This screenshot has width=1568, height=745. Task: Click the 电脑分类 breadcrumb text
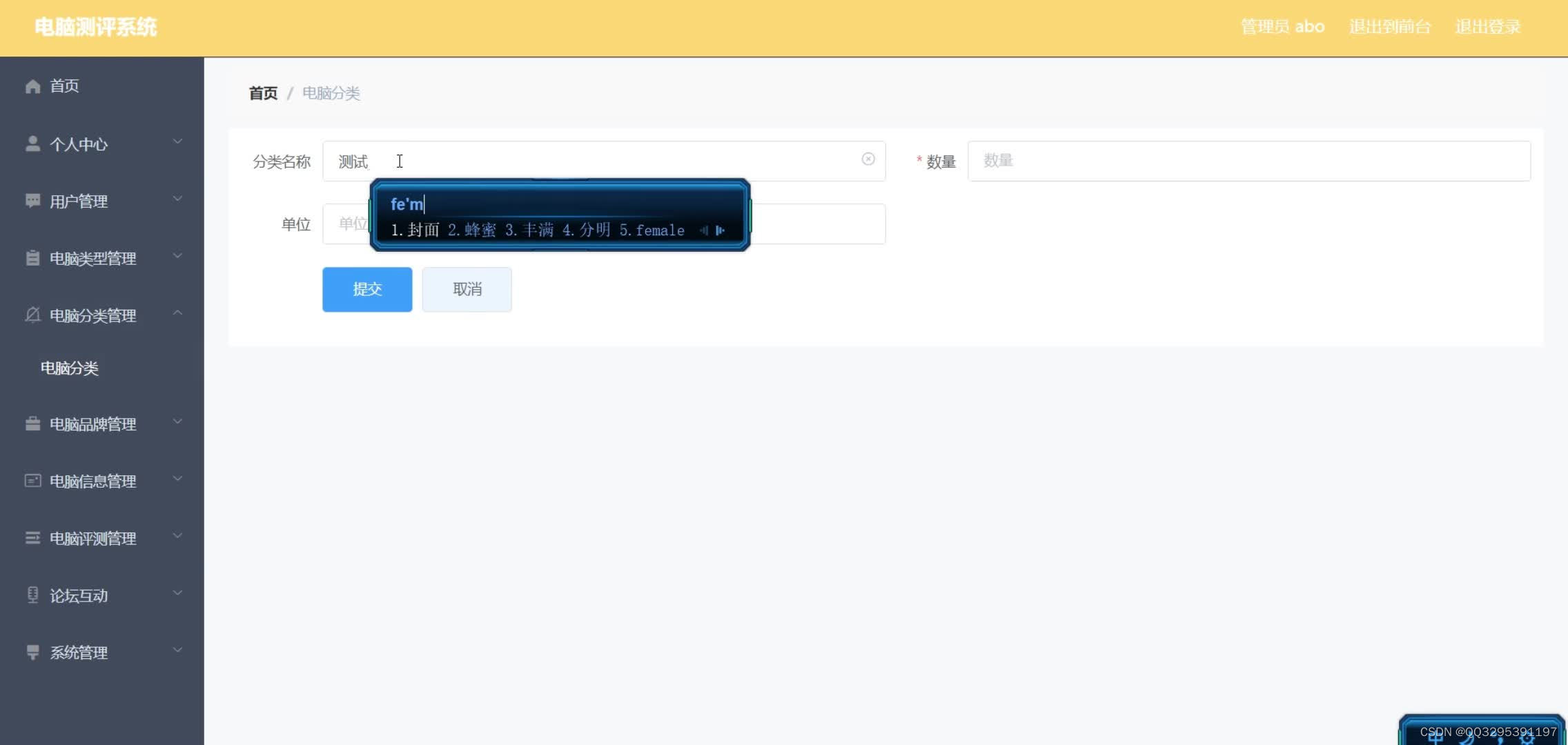point(331,93)
